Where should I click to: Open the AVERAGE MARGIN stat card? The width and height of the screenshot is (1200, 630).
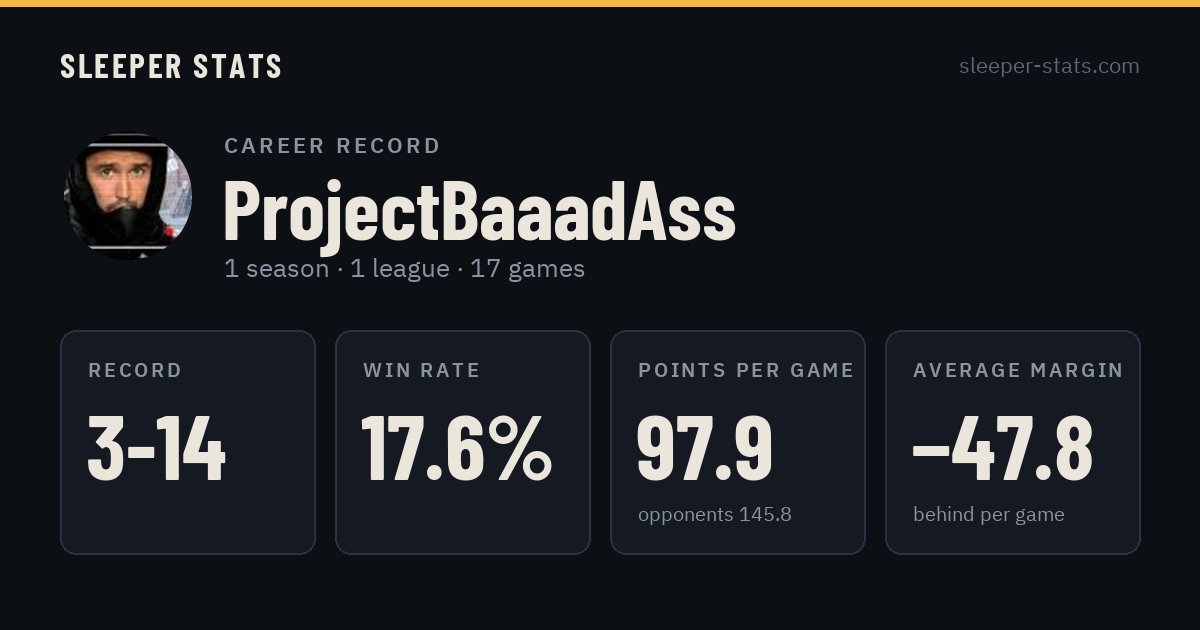pyautogui.click(x=1013, y=442)
